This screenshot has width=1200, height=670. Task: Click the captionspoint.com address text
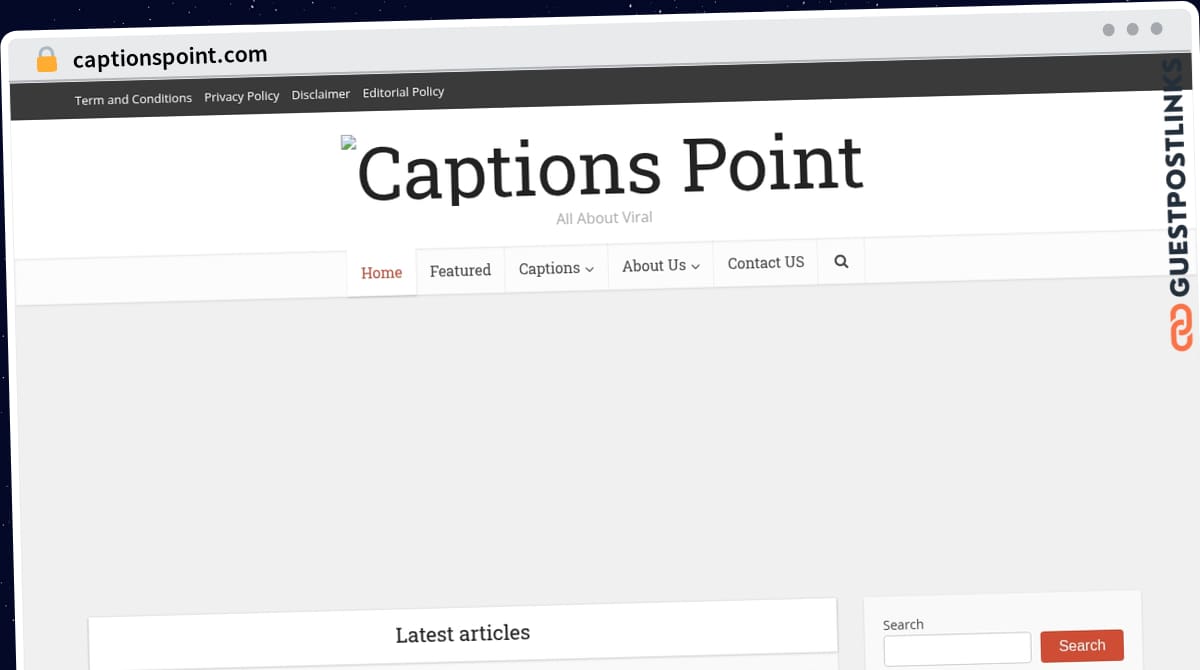(170, 57)
